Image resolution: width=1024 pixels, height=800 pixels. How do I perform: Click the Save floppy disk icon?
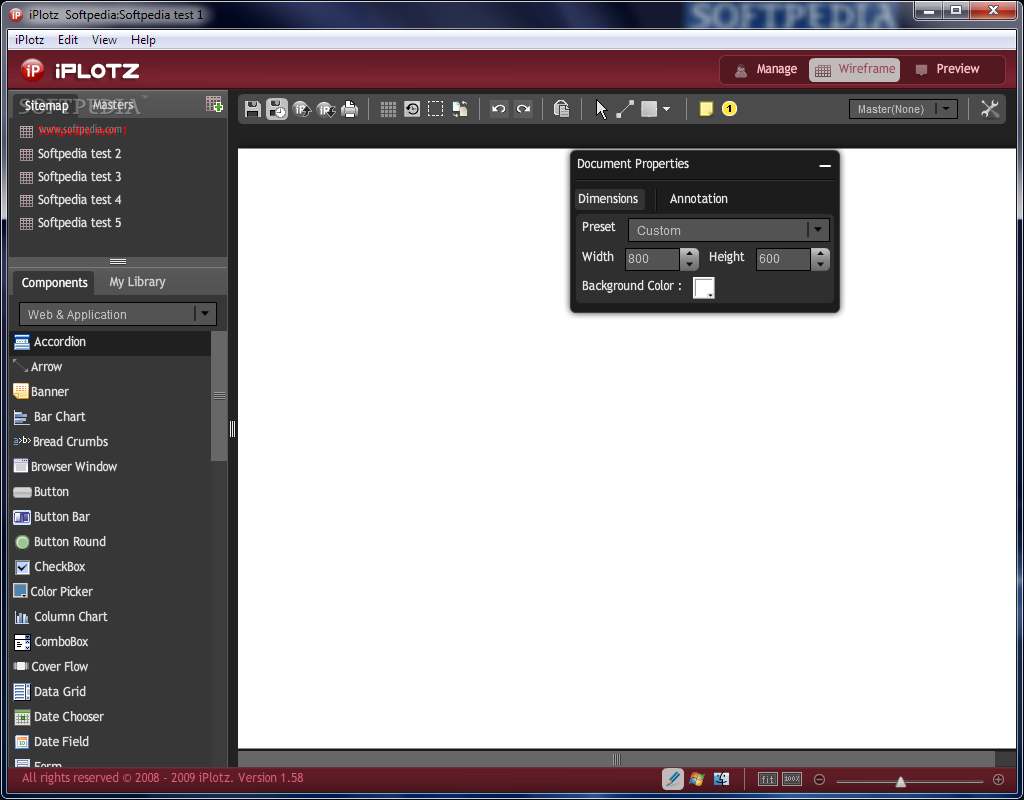[x=253, y=109]
